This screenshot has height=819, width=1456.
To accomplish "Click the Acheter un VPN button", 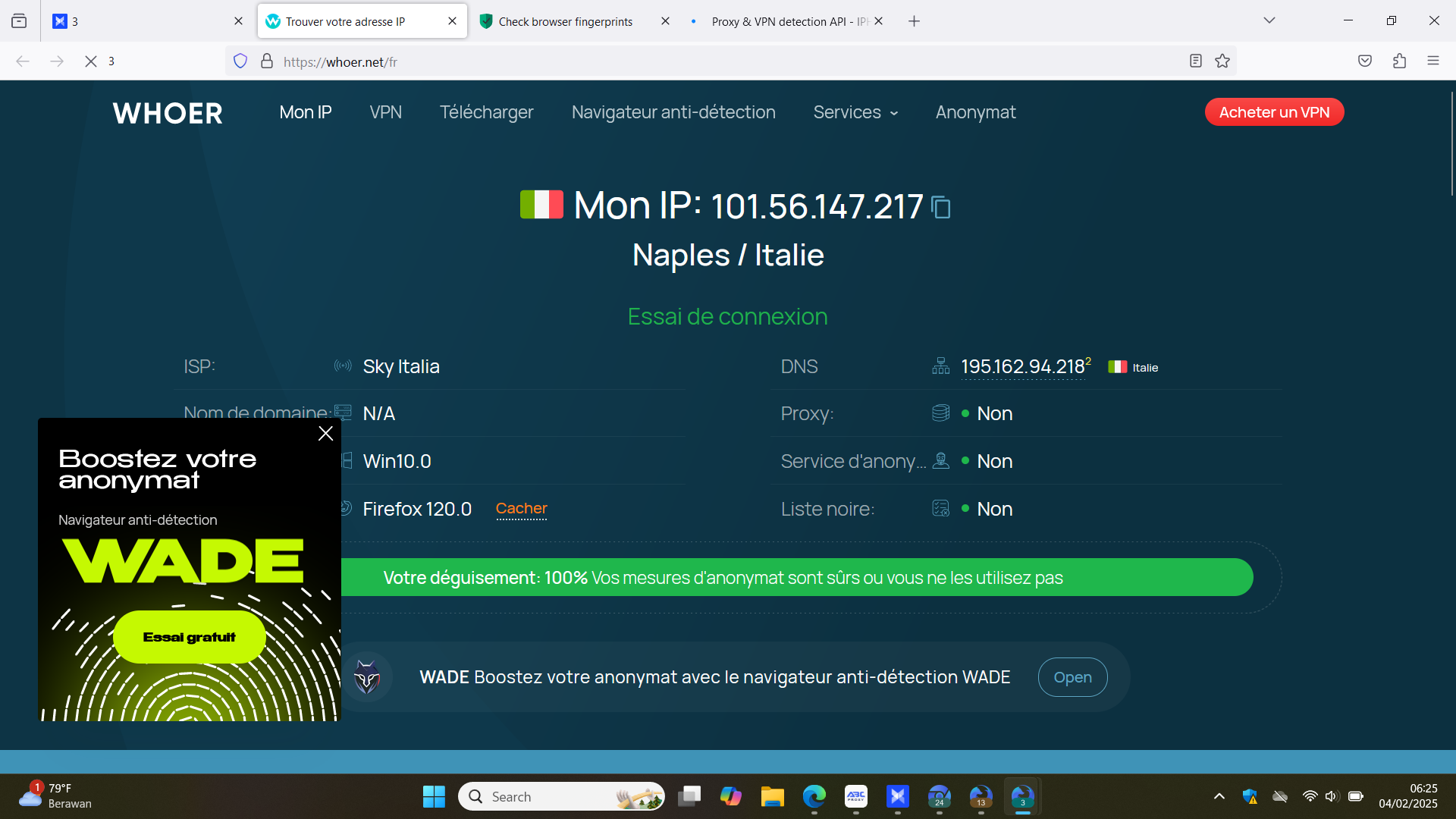I will point(1275,112).
